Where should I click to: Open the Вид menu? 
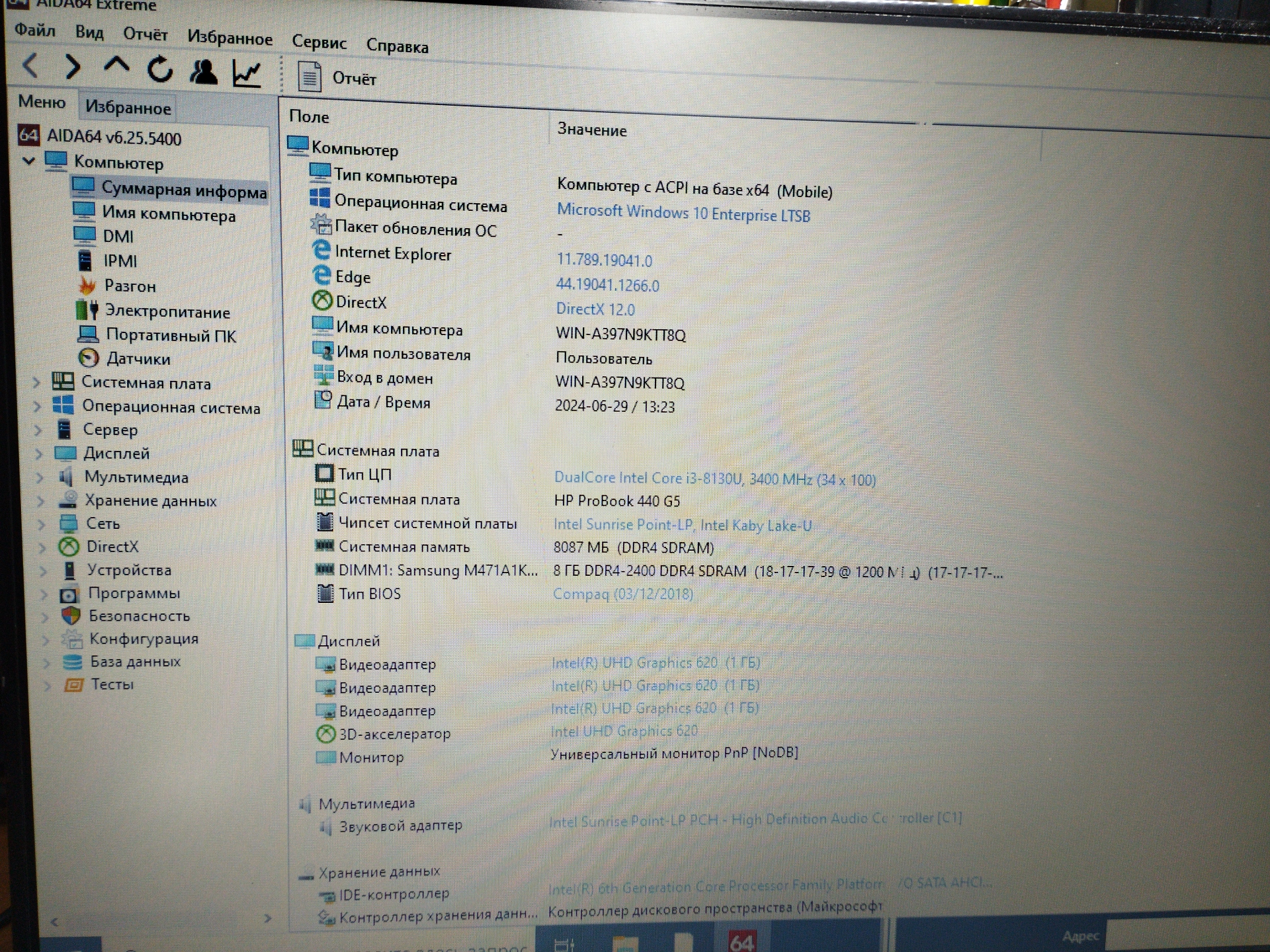(x=89, y=32)
